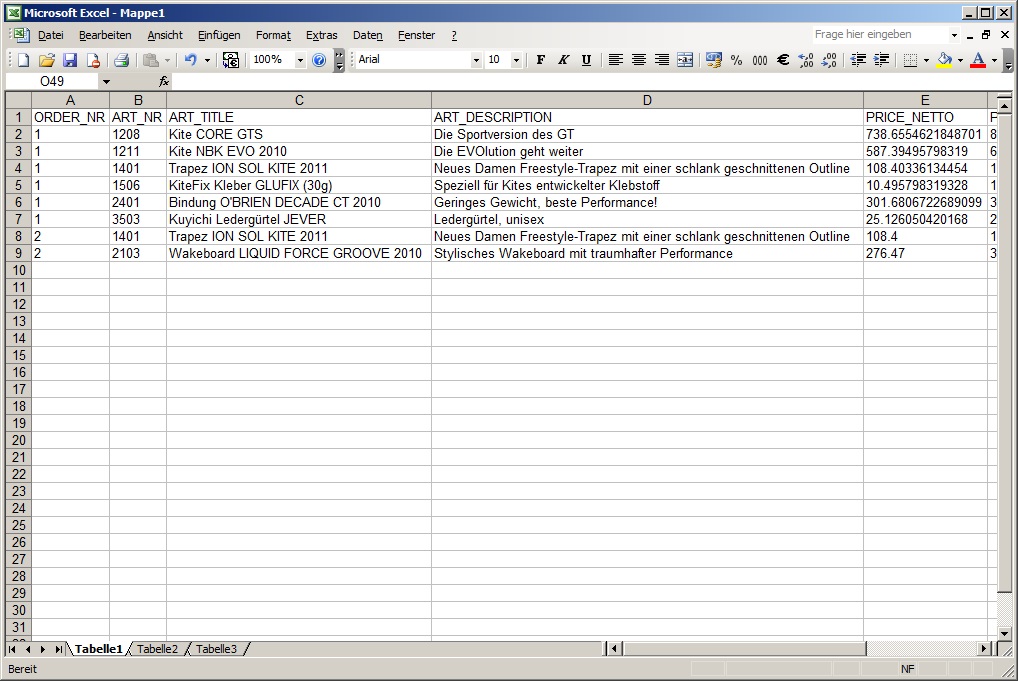The width and height of the screenshot is (1018, 681).
Task: Apply thousands separator 000 style
Action: [760, 60]
